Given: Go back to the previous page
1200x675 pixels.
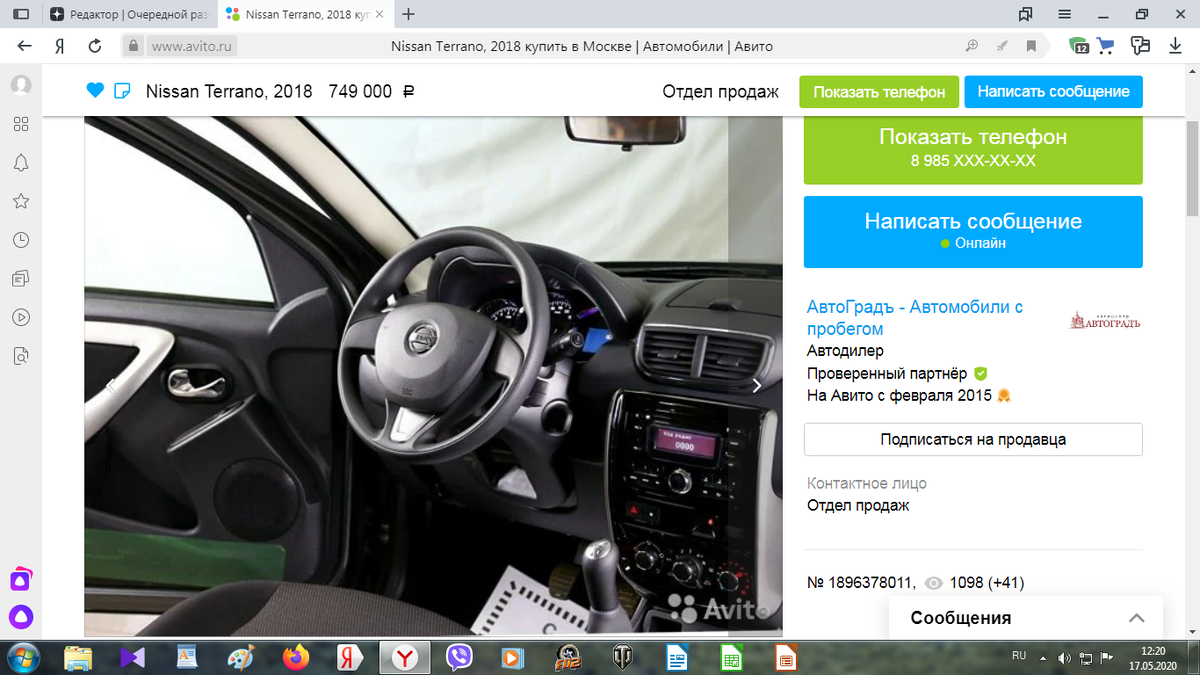Looking at the screenshot, I should point(25,46).
